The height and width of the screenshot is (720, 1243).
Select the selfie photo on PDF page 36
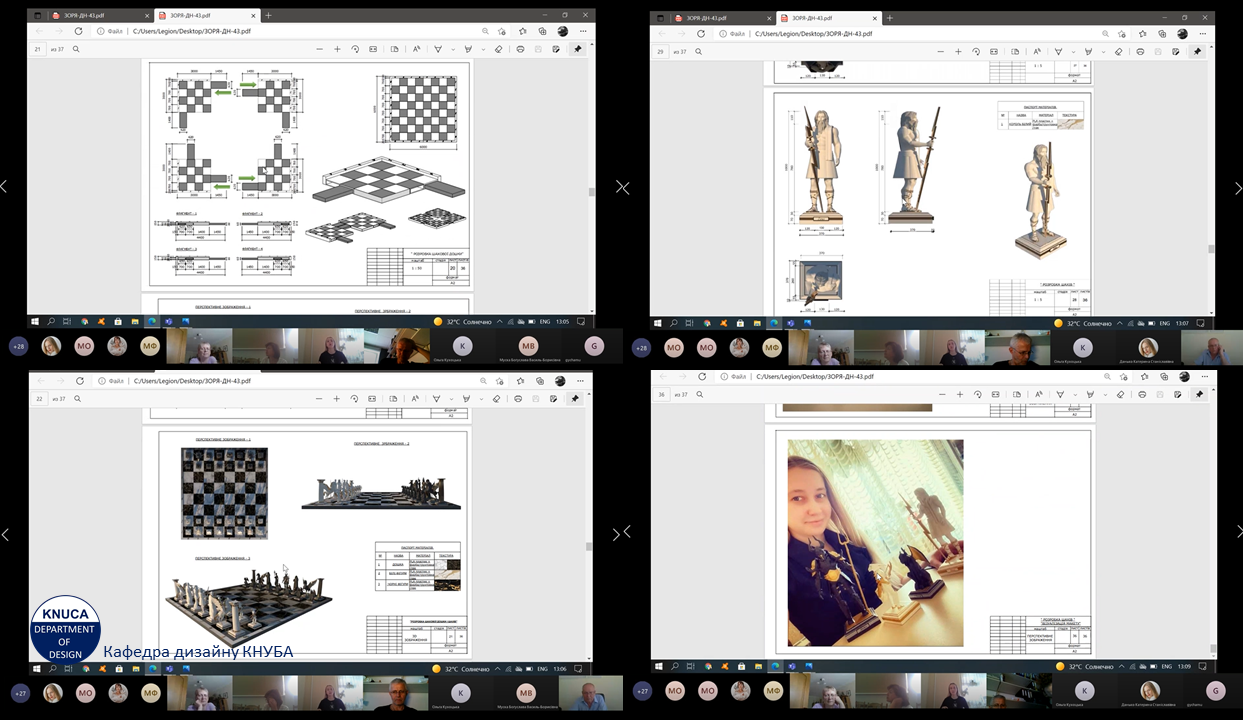click(875, 542)
